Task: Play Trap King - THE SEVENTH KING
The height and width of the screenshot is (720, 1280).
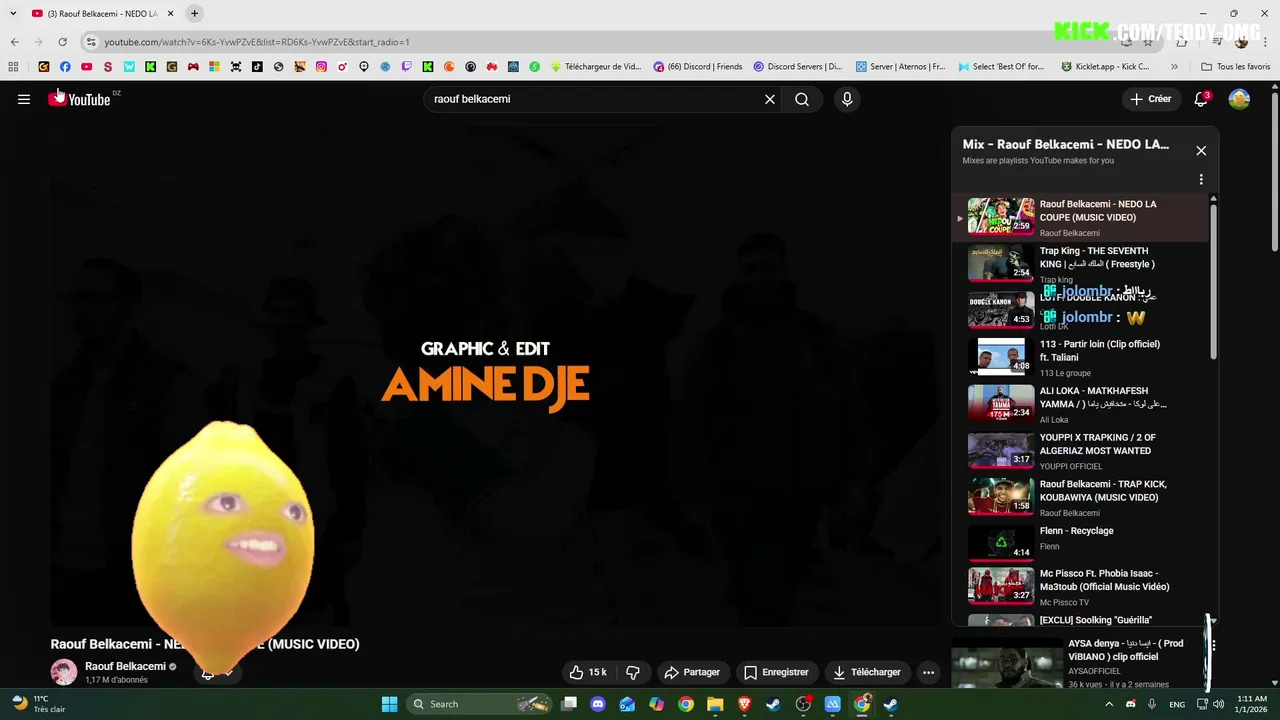Action: pyautogui.click(x=1082, y=264)
